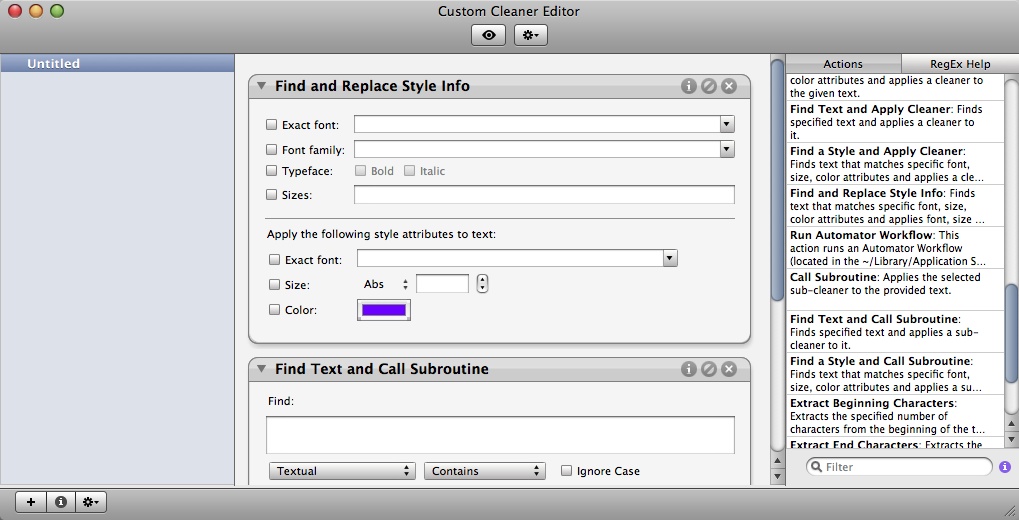The height and width of the screenshot is (520, 1019).
Task: Select the Actions tab
Action: (843, 64)
